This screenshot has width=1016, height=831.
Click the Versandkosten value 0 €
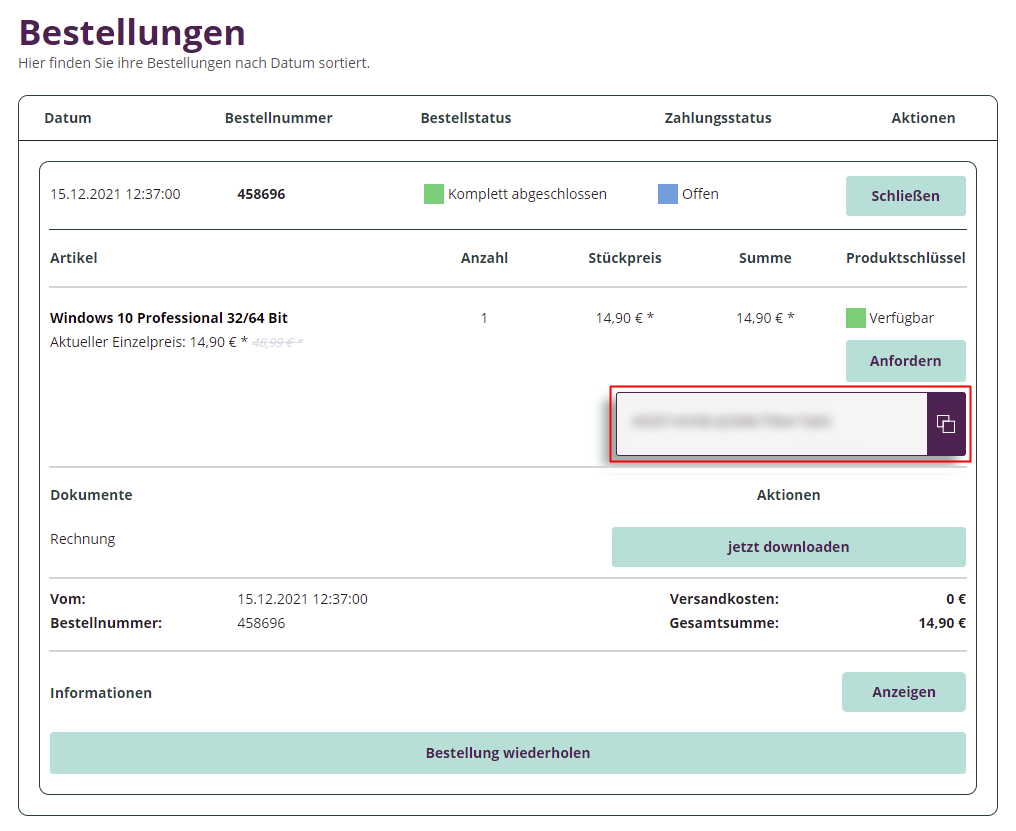click(956, 600)
